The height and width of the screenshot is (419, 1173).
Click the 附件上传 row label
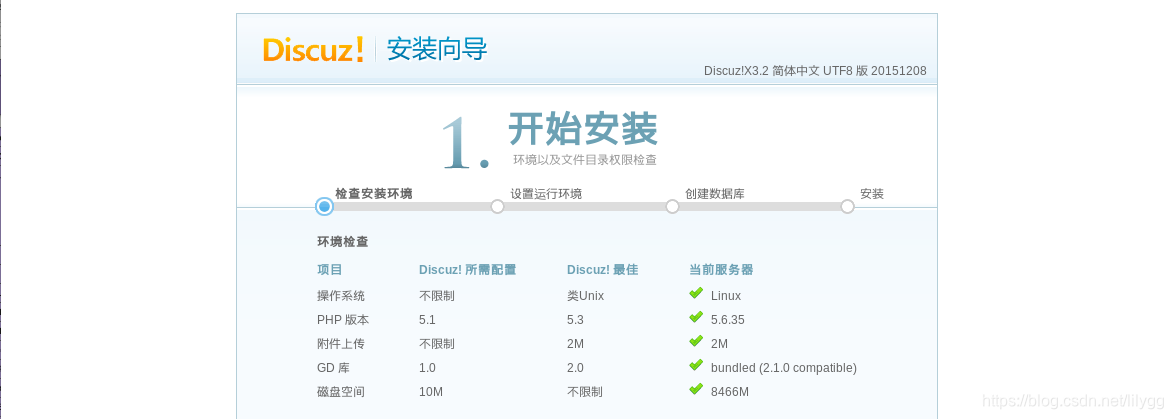tap(341, 343)
